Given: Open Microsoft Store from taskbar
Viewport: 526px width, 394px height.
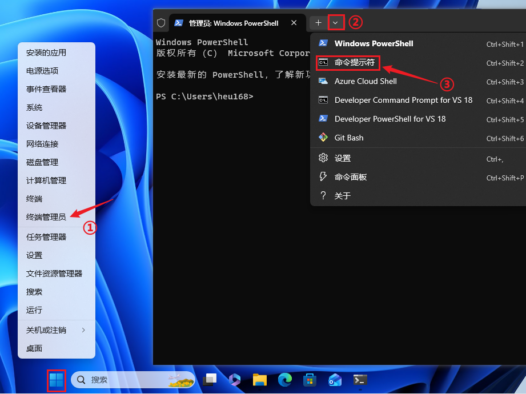Looking at the screenshot, I should coord(310,380).
